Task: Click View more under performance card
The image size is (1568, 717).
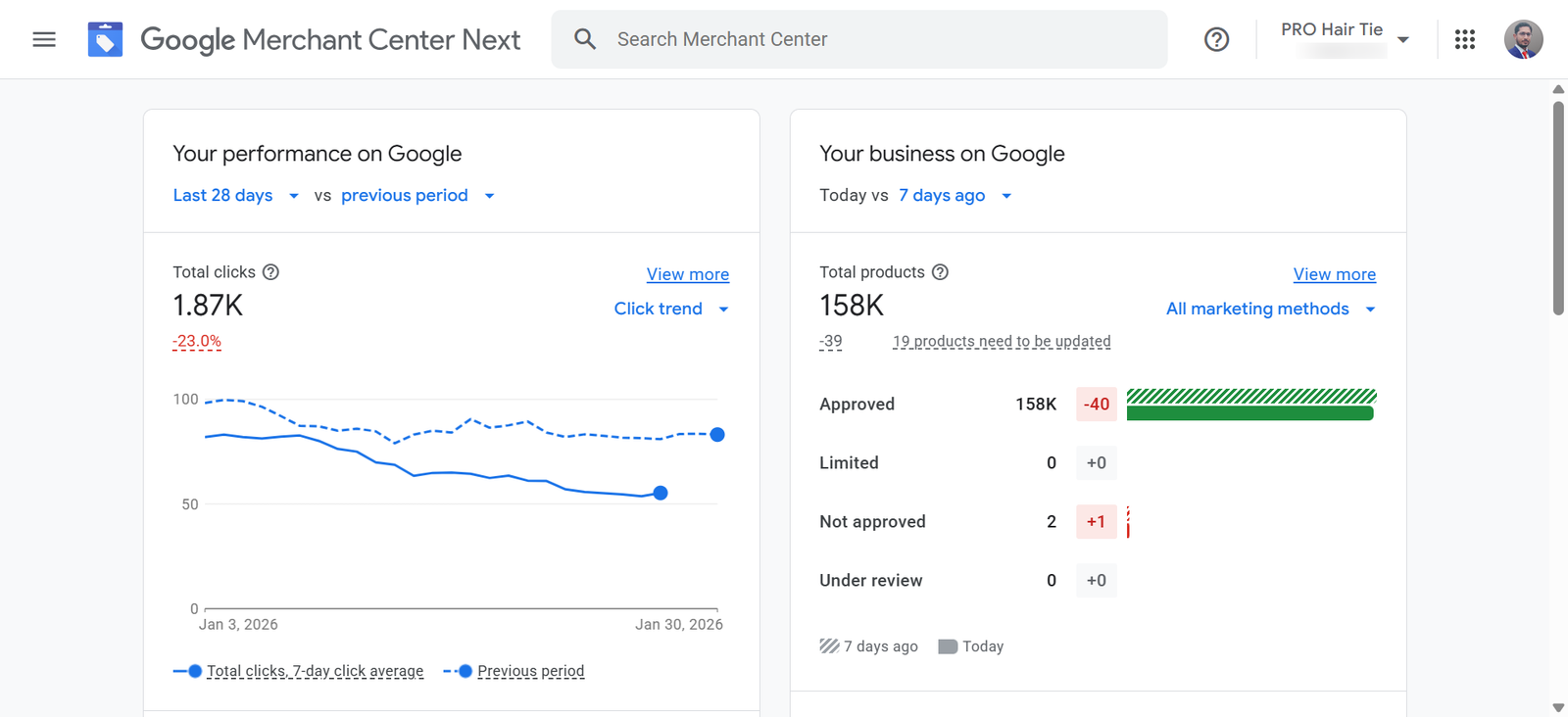Action: tap(687, 274)
